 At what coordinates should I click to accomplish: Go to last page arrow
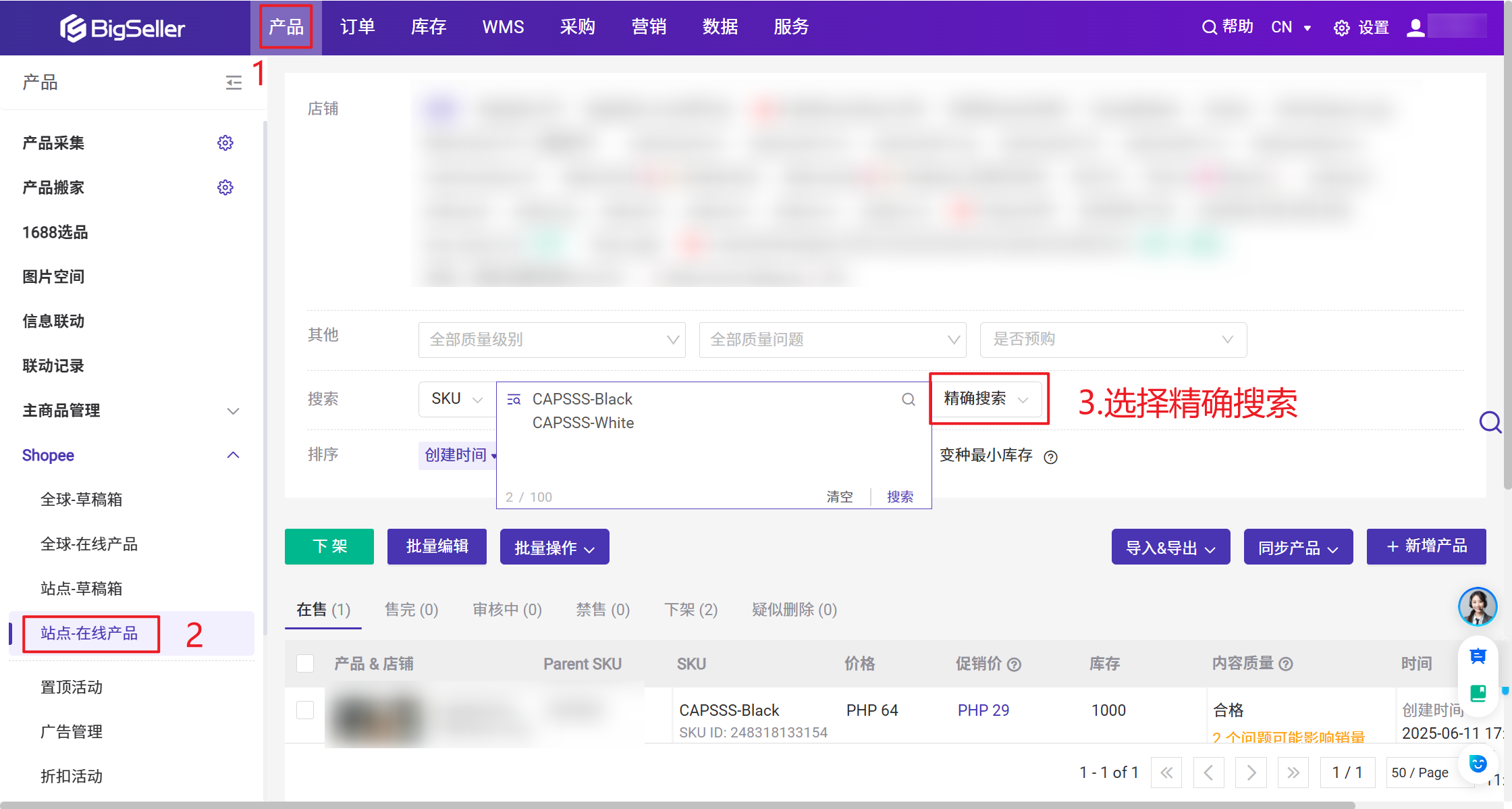pyautogui.click(x=1293, y=773)
